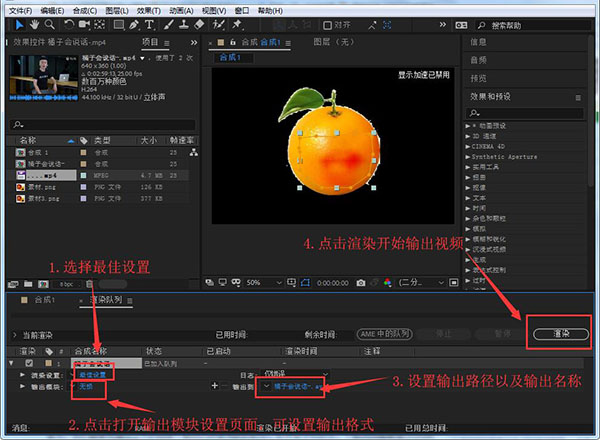The width and height of the screenshot is (600, 440).
Task: Click the label color swatch of 合成 1
Action: [x=83, y=152]
